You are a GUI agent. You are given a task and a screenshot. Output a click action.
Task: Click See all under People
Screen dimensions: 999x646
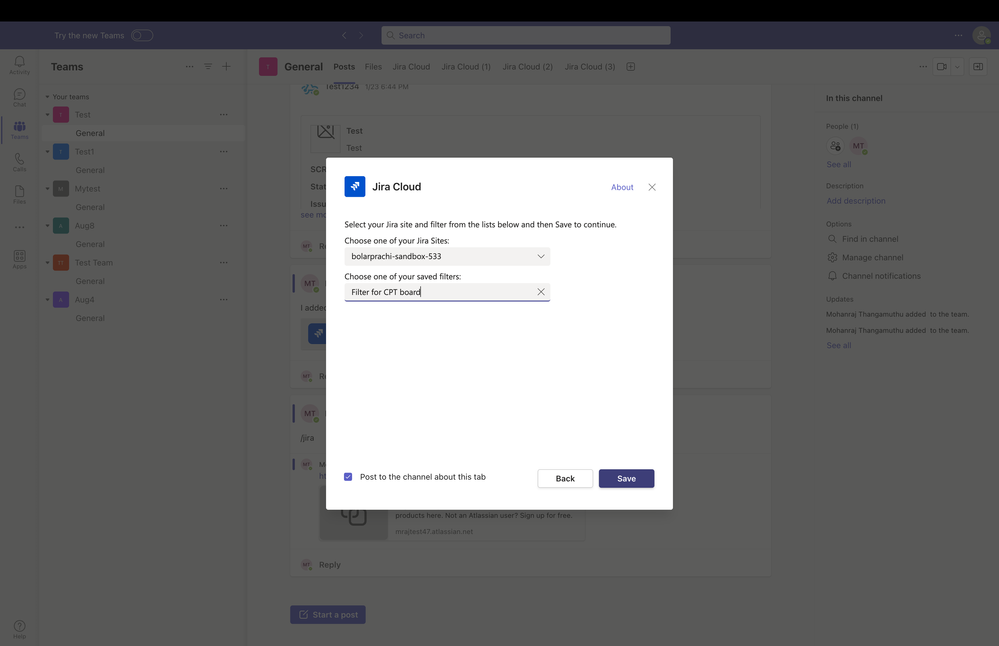pos(838,164)
